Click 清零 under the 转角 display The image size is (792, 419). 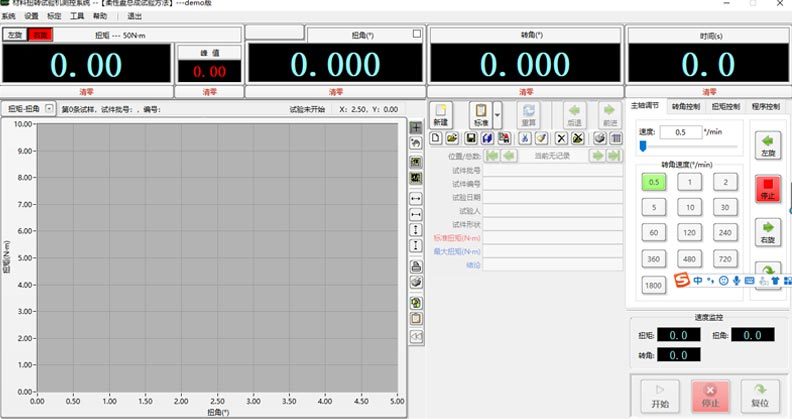(525, 89)
